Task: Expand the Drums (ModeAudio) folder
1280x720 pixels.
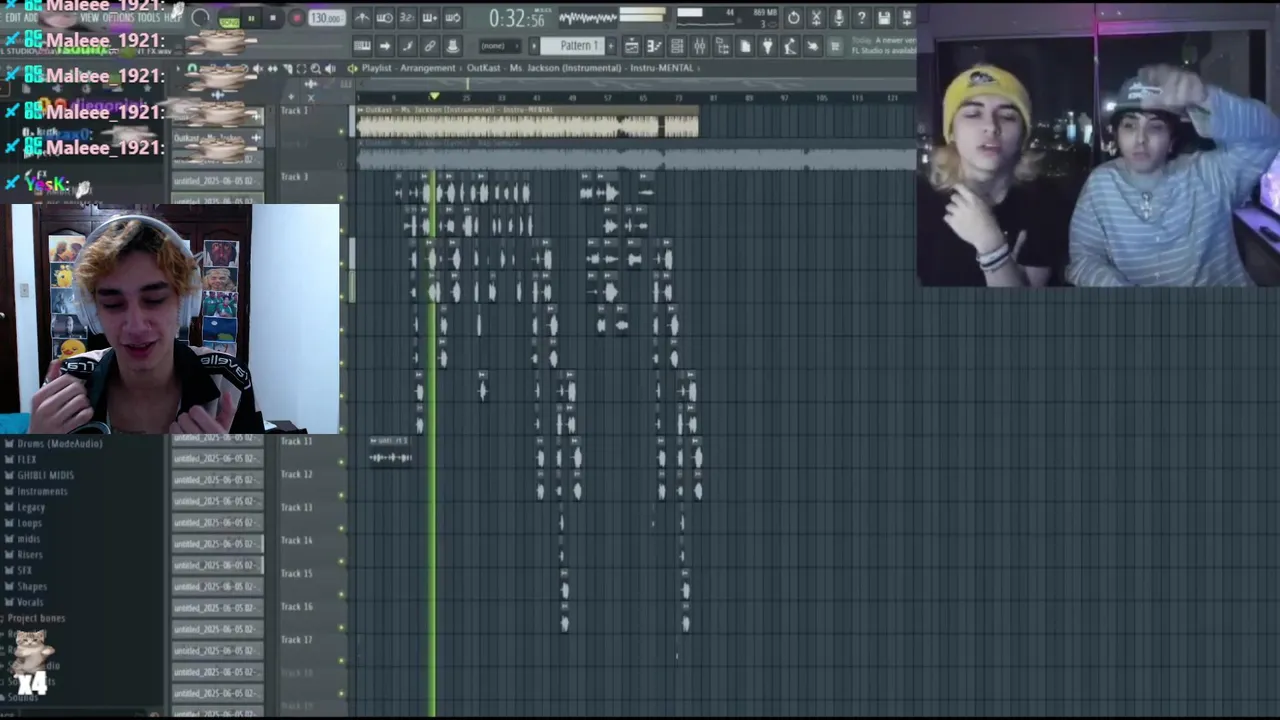Action: (59, 443)
